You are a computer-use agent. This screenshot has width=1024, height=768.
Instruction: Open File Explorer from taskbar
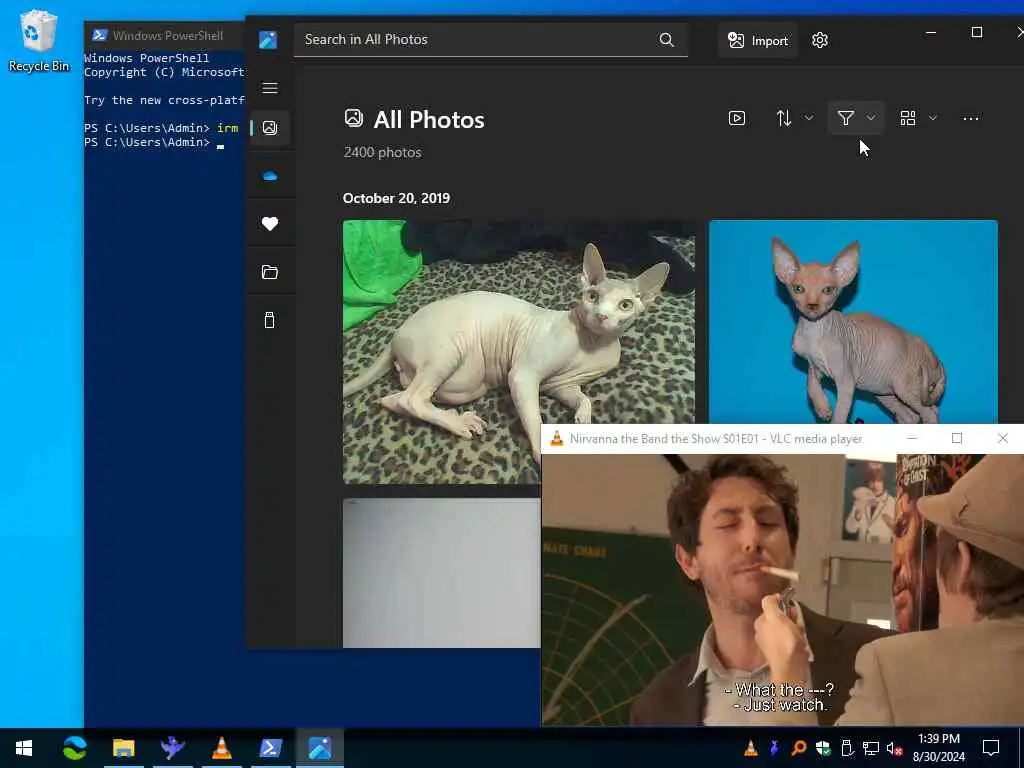pos(123,748)
